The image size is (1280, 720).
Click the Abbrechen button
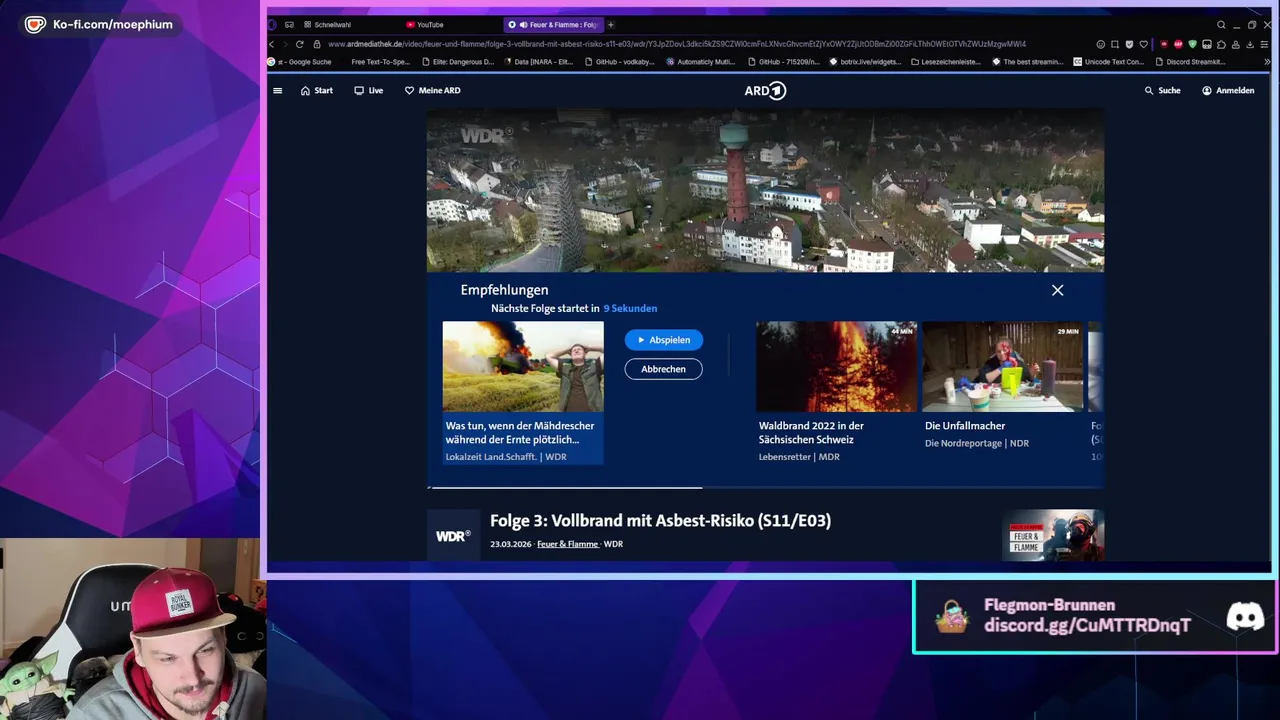pos(664,369)
